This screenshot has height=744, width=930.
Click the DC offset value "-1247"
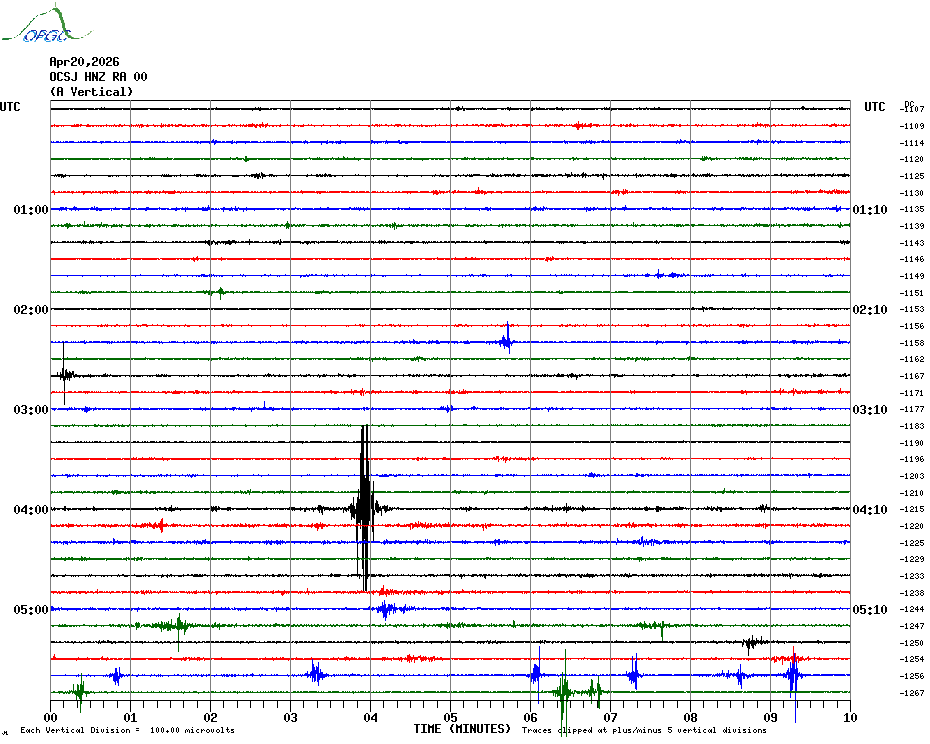click(x=912, y=626)
